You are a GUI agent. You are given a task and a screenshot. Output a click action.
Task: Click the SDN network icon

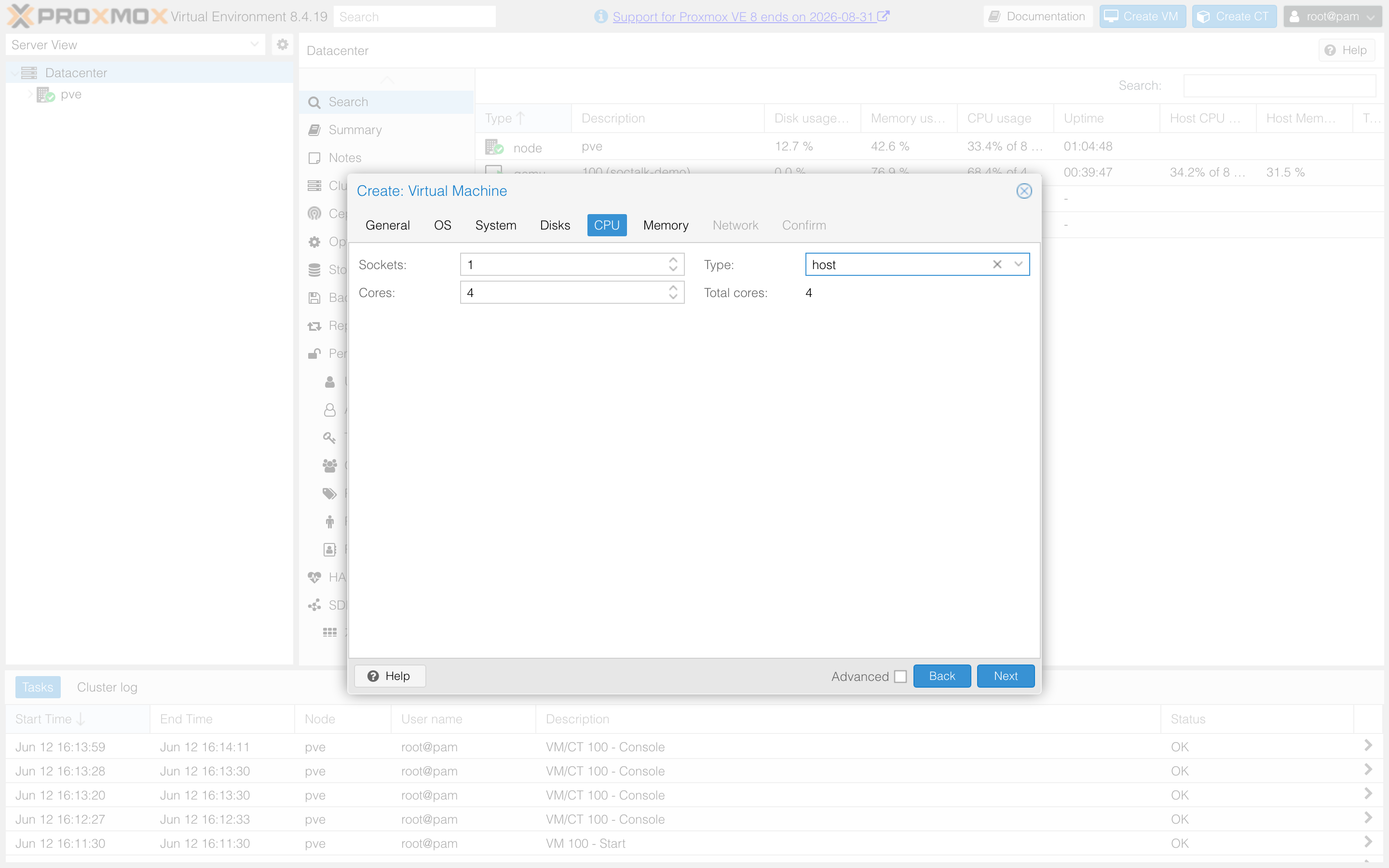click(x=314, y=605)
